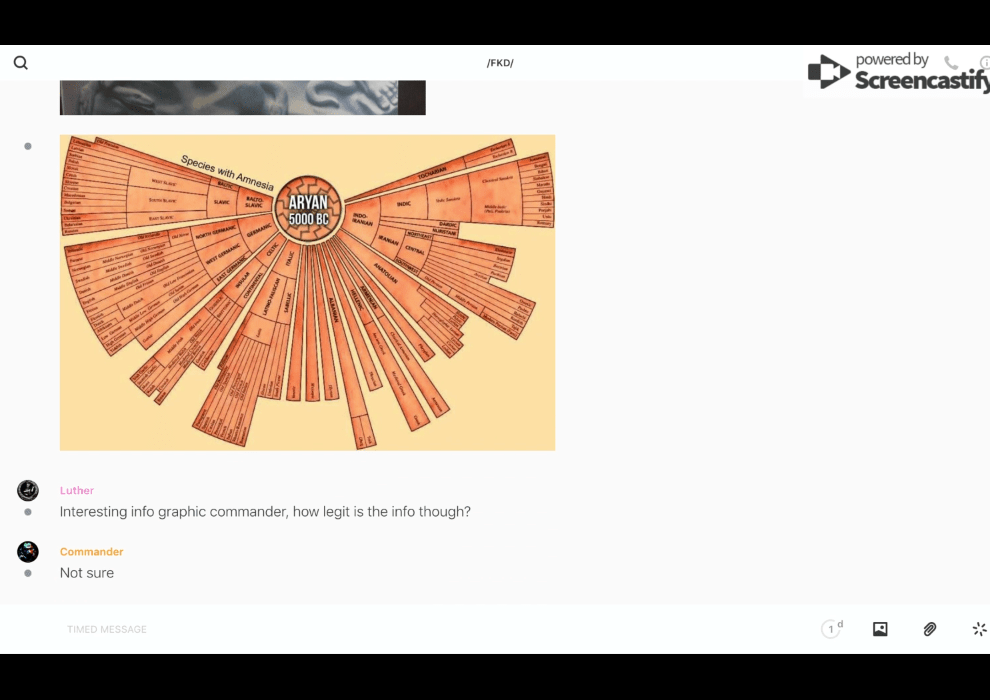Click the dot beside the infographic message
This screenshot has height=700, width=990.
coord(28,146)
